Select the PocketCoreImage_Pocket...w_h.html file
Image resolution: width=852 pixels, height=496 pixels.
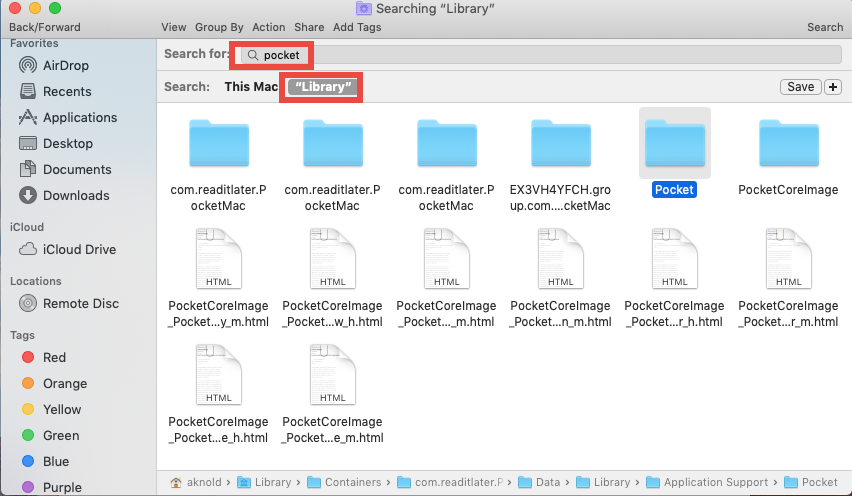[333, 278]
